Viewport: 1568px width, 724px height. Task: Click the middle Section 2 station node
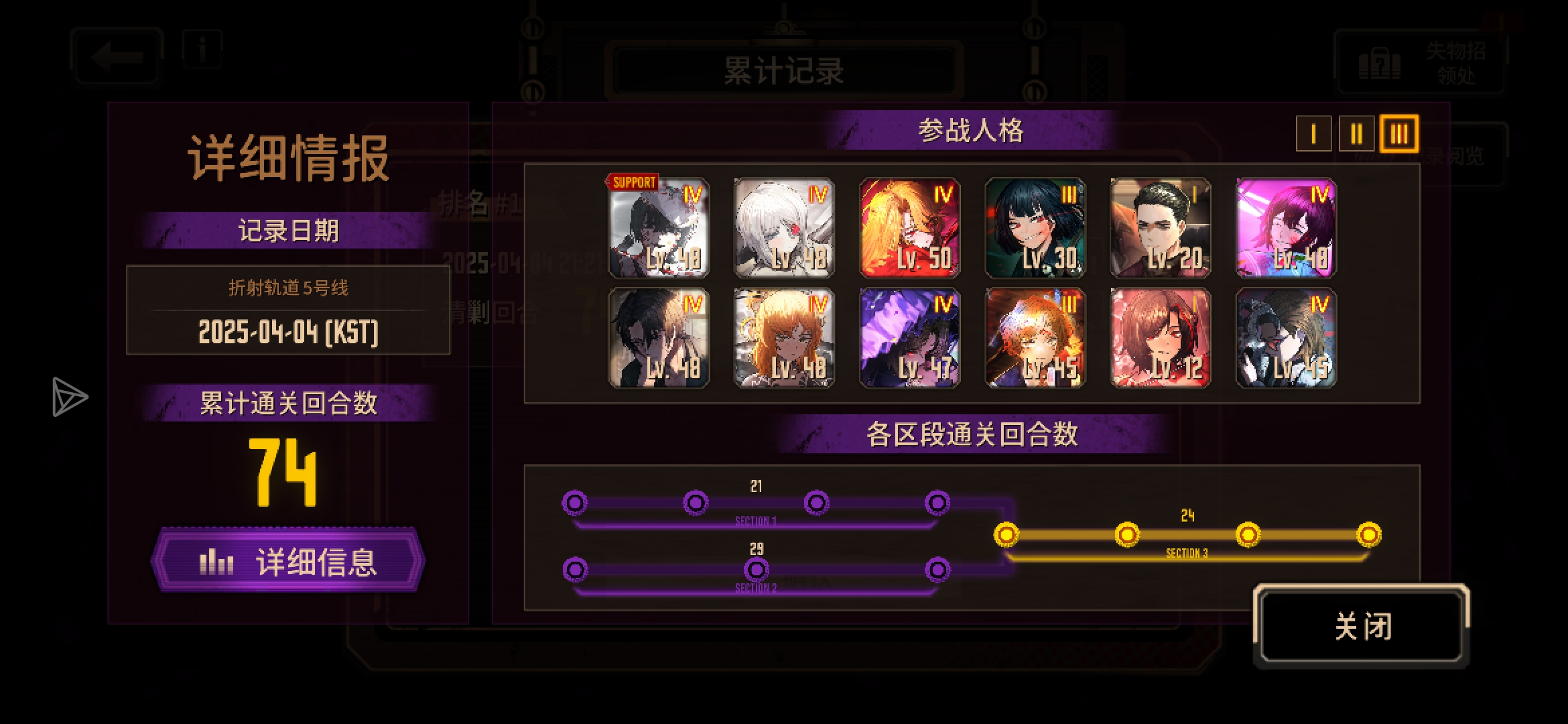coord(756,570)
